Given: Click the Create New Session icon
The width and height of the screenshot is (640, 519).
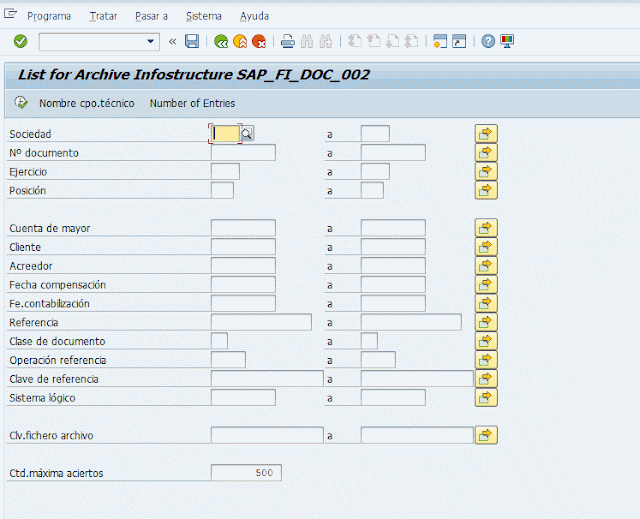Looking at the screenshot, I should pos(440,41).
